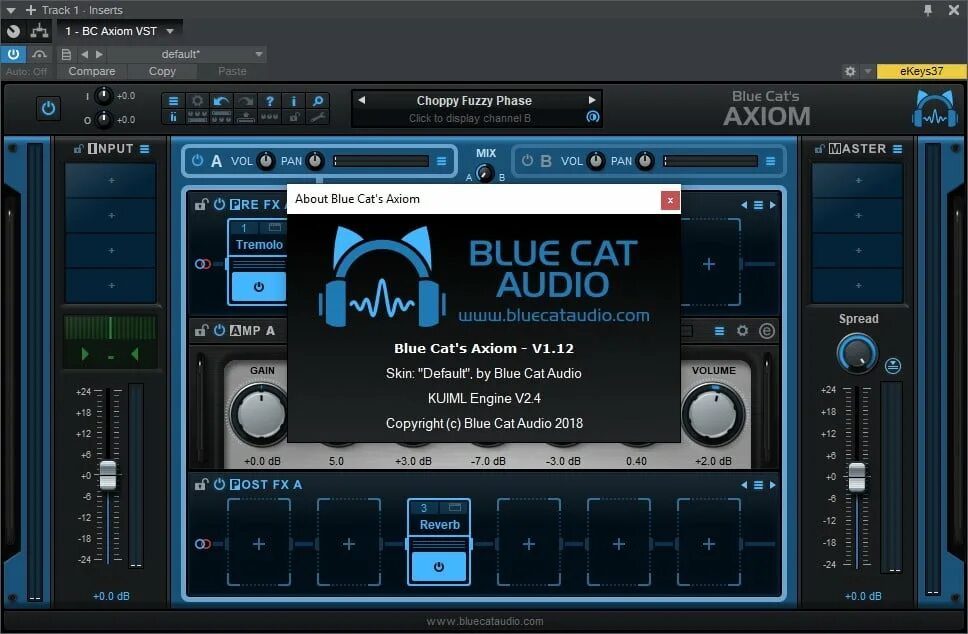Open channel A options menu
Image resolution: width=968 pixels, height=634 pixels.
pos(441,161)
